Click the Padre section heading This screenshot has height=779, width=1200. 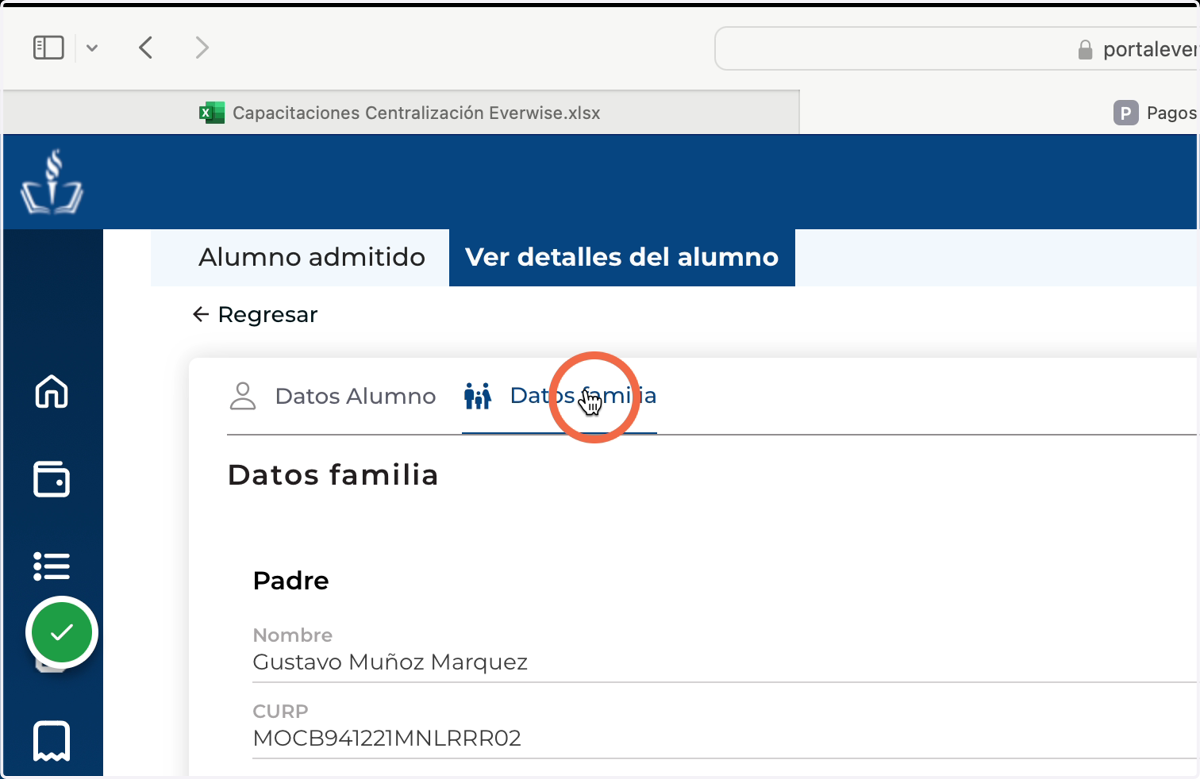tap(291, 580)
